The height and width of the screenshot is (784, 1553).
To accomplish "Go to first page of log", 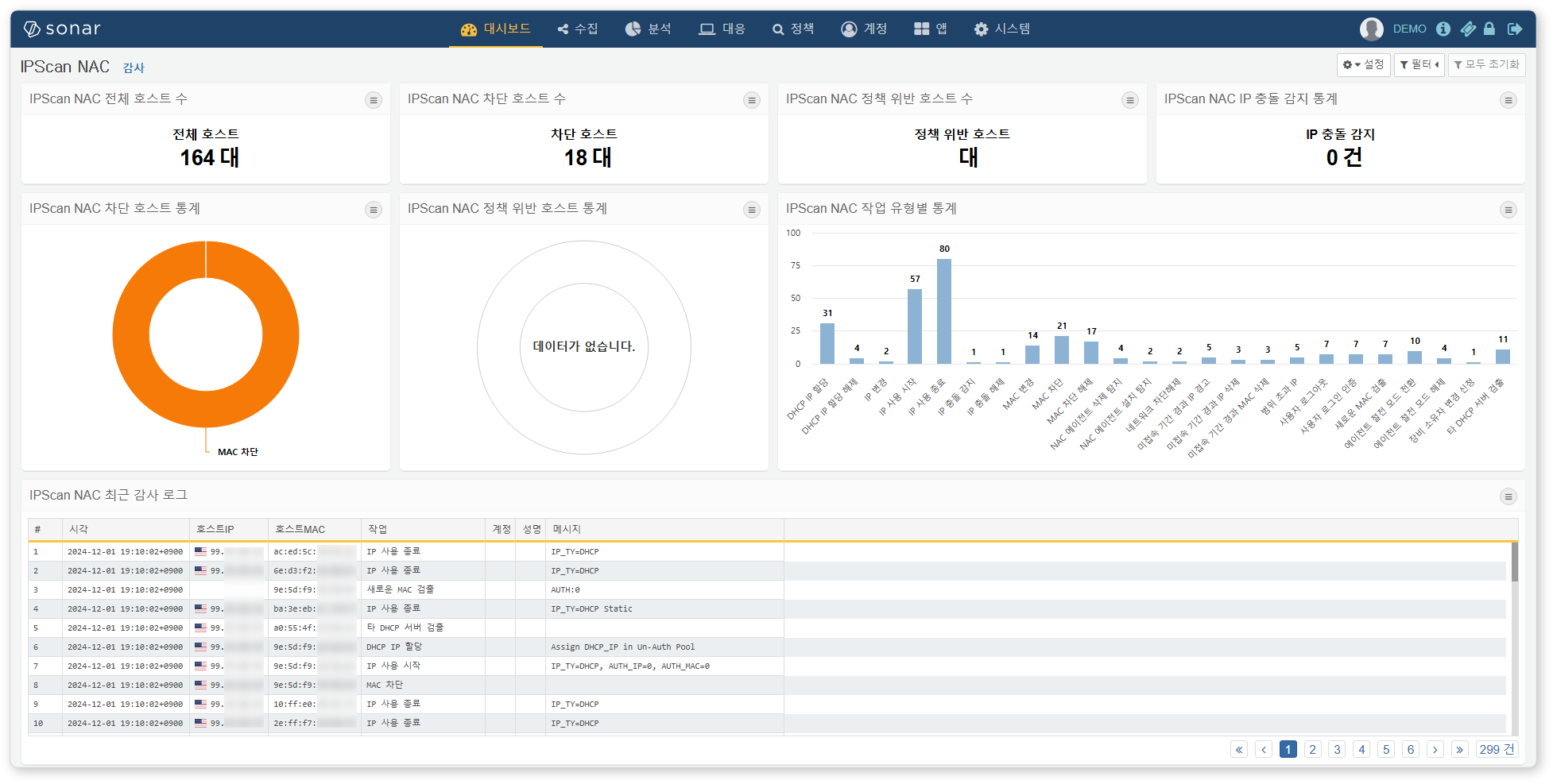I will point(1239,750).
